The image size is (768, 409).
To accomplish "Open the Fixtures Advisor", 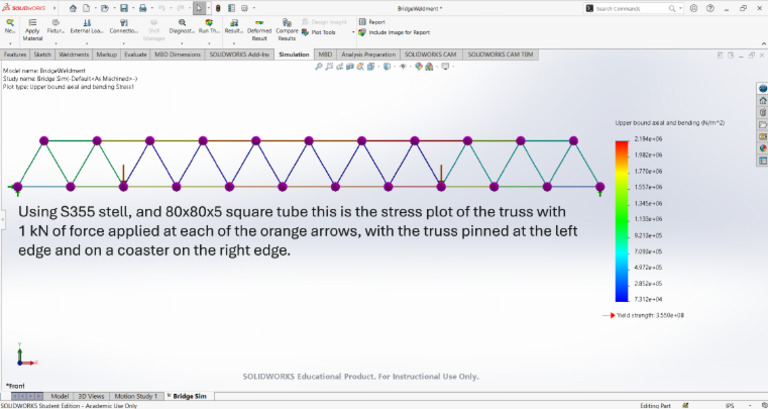I will click(56, 26).
